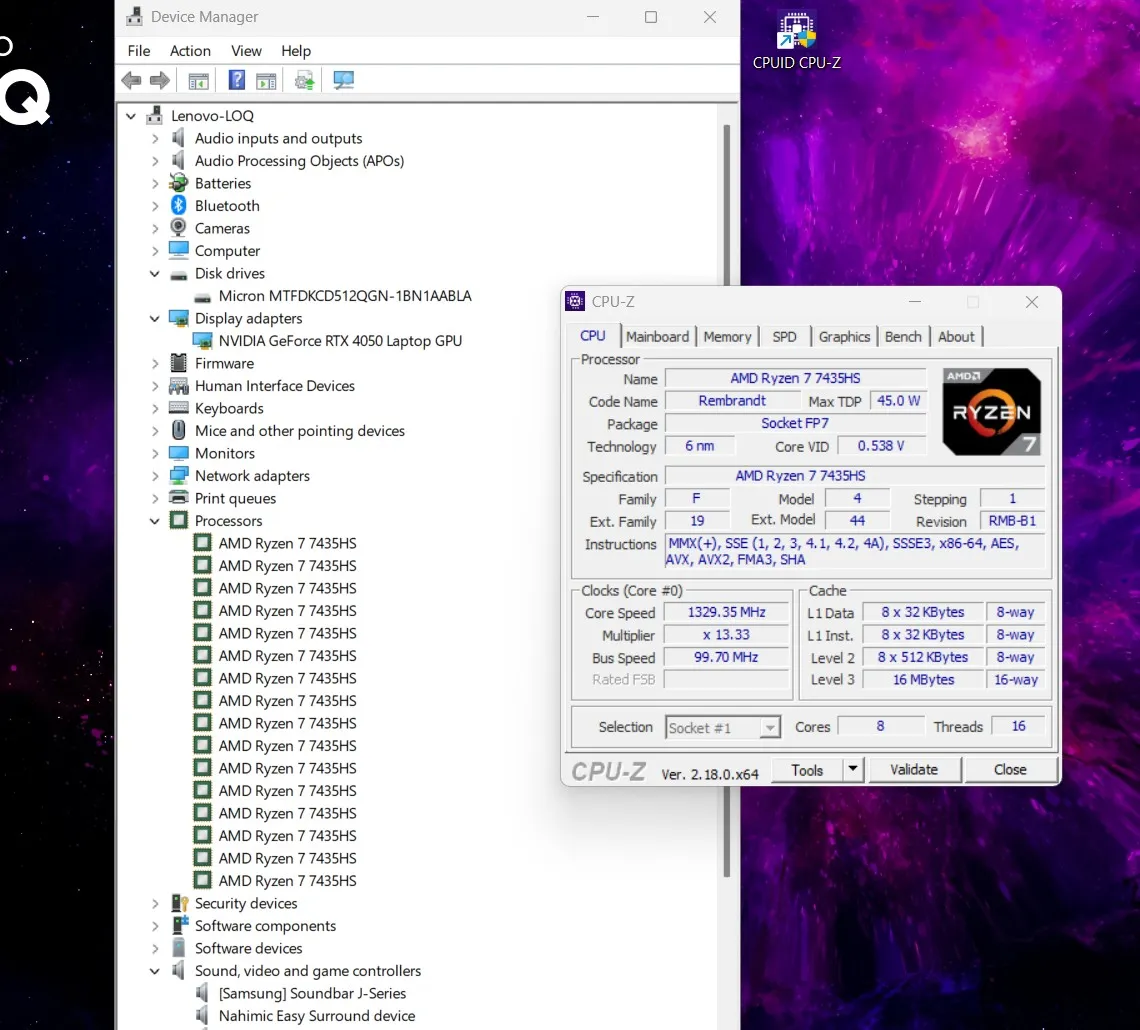Image resolution: width=1140 pixels, height=1030 pixels.
Task: Open the Socket #1 selection dropdown
Action: (769, 728)
